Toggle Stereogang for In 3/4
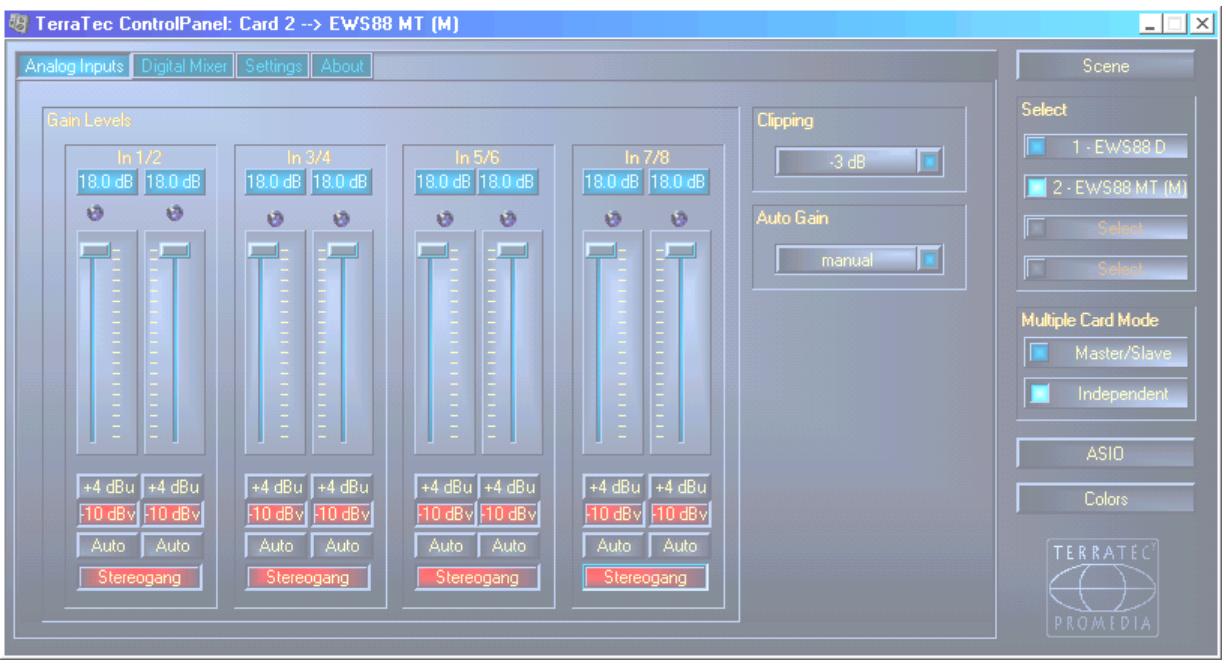 point(309,578)
